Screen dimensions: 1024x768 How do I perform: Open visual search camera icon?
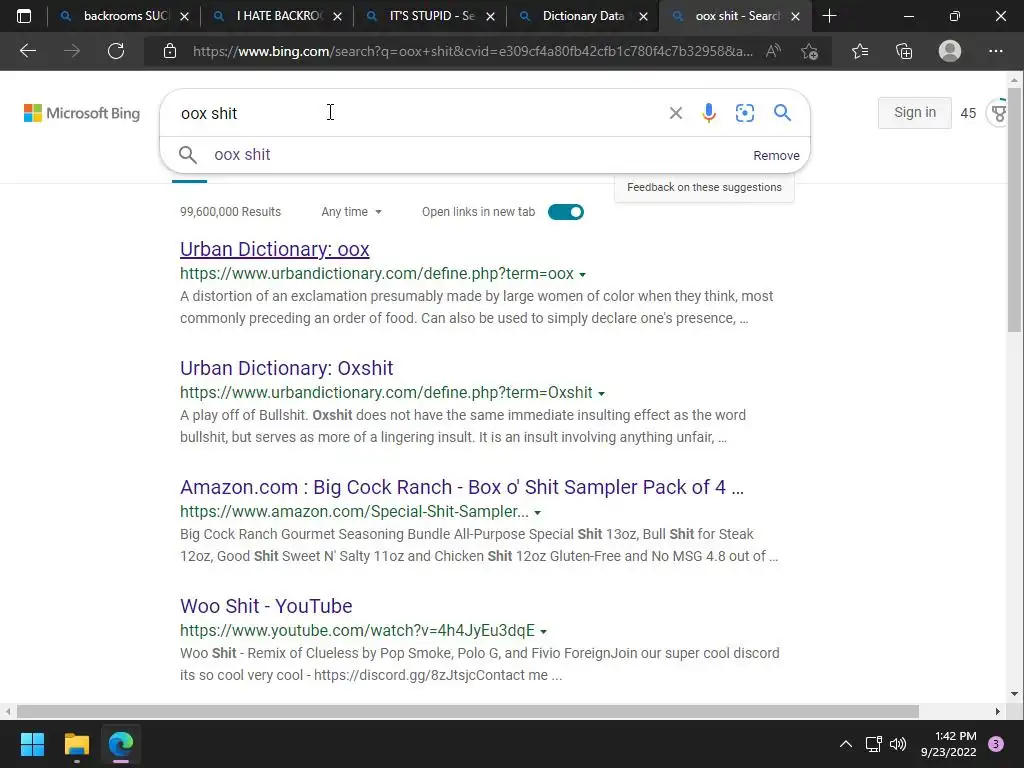[x=744, y=113]
